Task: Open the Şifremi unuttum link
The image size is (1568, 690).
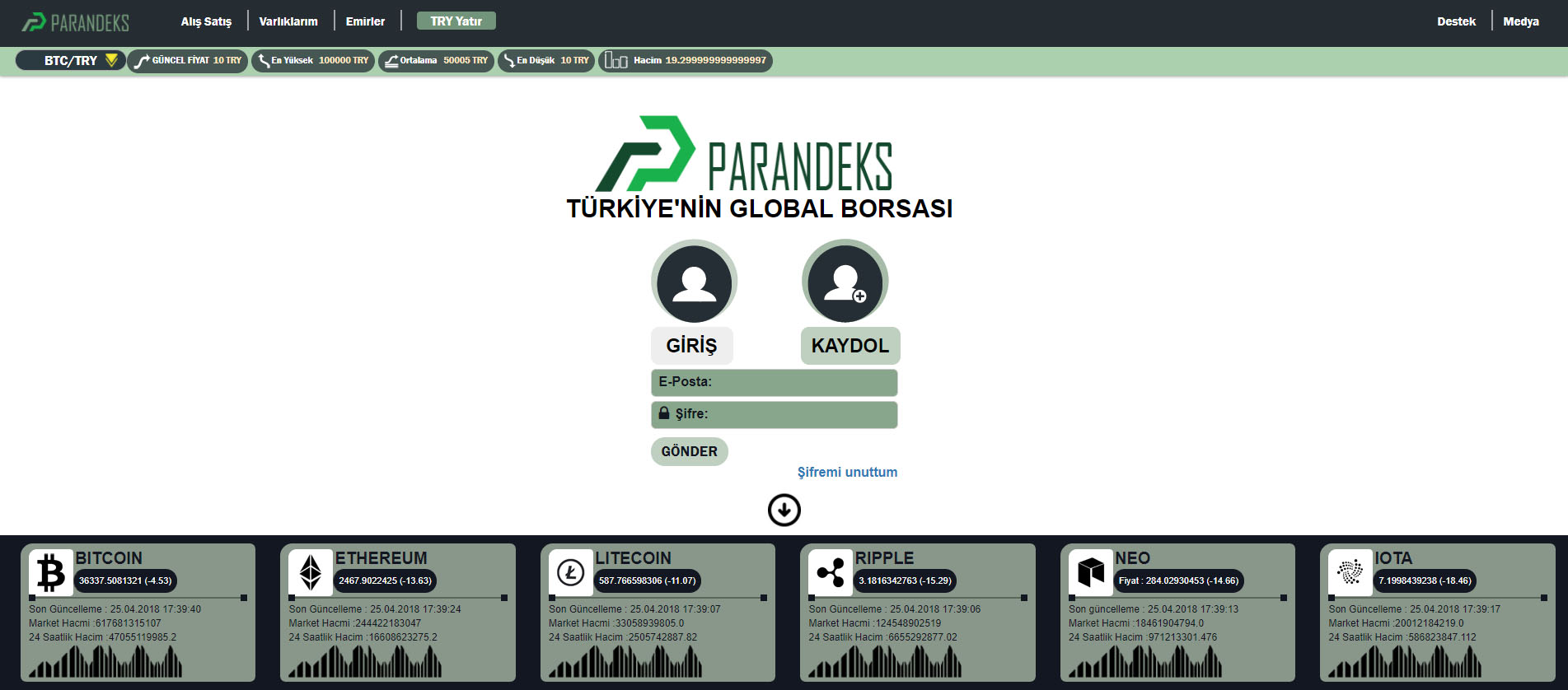Action: [847, 472]
